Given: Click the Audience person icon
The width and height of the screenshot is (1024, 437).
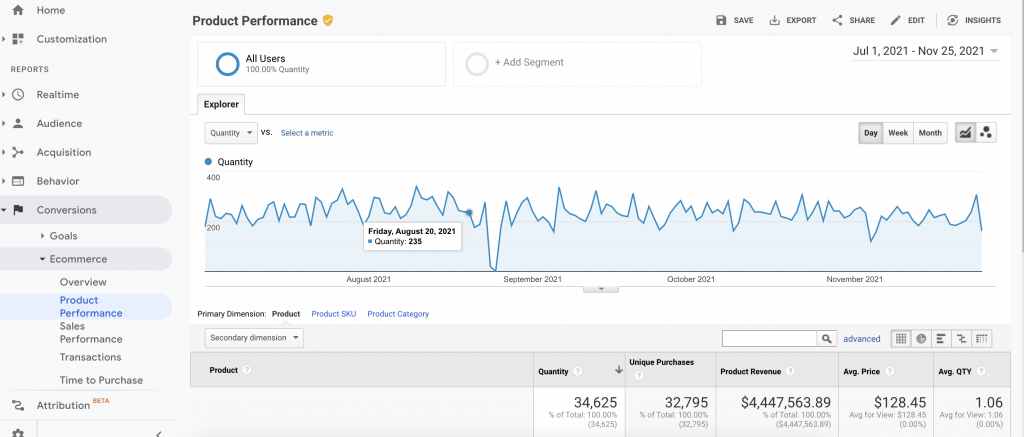Looking at the screenshot, I should [18, 123].
